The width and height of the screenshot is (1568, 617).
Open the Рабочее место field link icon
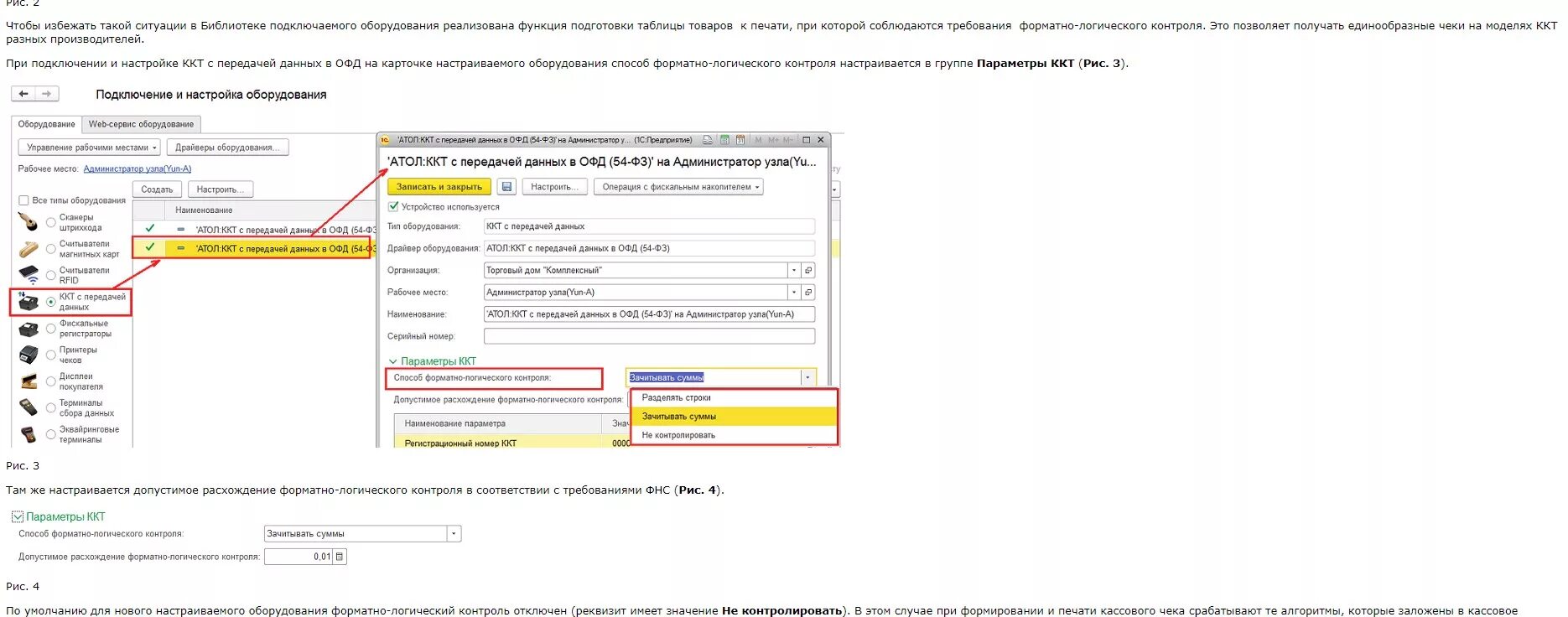point(808,292)
